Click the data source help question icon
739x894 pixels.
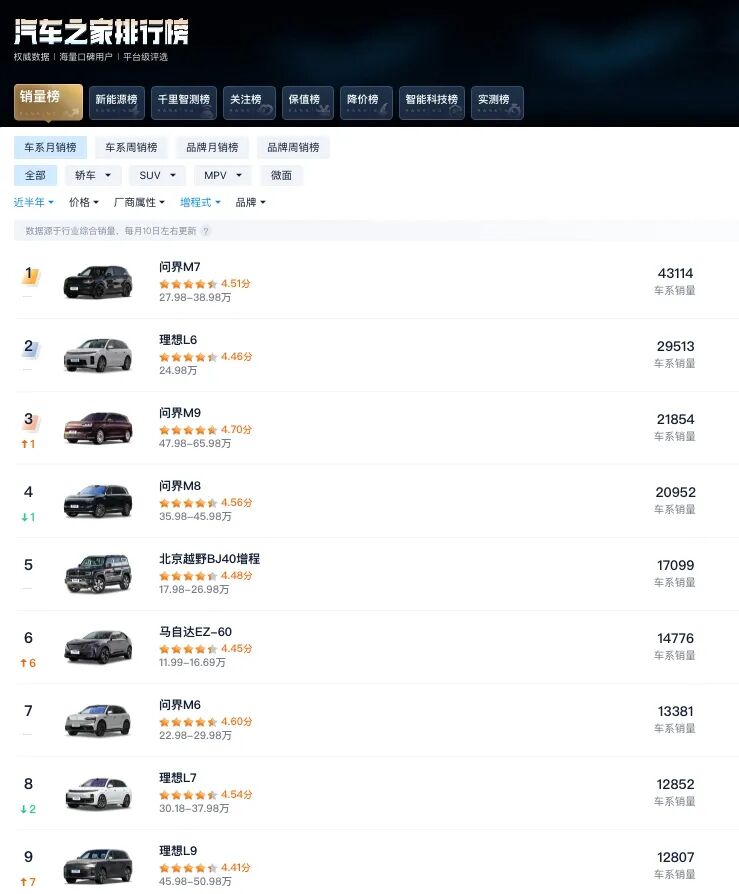pos(206,231)
